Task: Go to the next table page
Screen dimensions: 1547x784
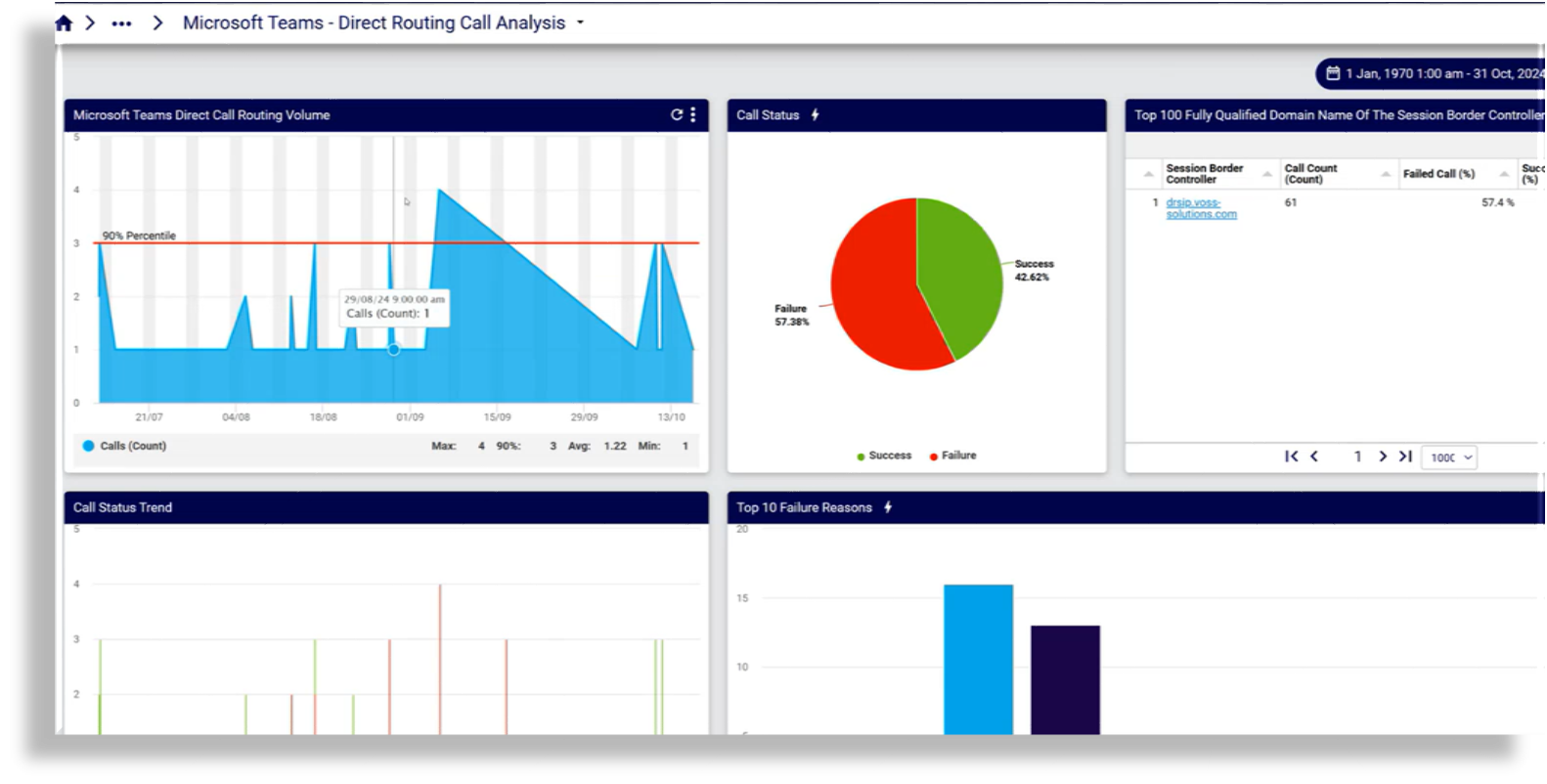Action: click(x=1383, y=457)
